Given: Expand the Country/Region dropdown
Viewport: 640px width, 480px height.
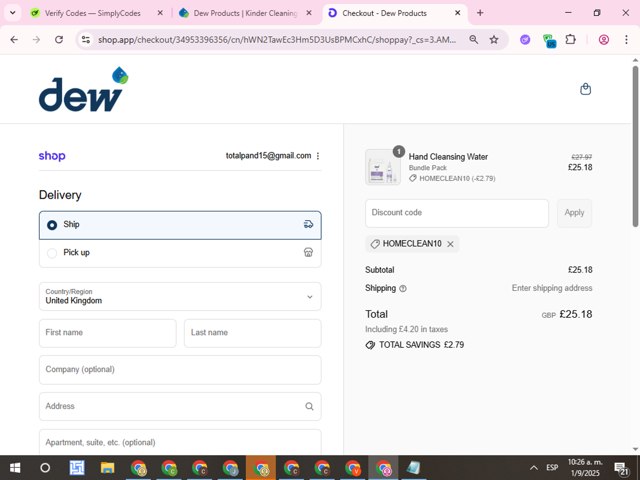Looking at the screenshot, I should (x=180, y=296).
